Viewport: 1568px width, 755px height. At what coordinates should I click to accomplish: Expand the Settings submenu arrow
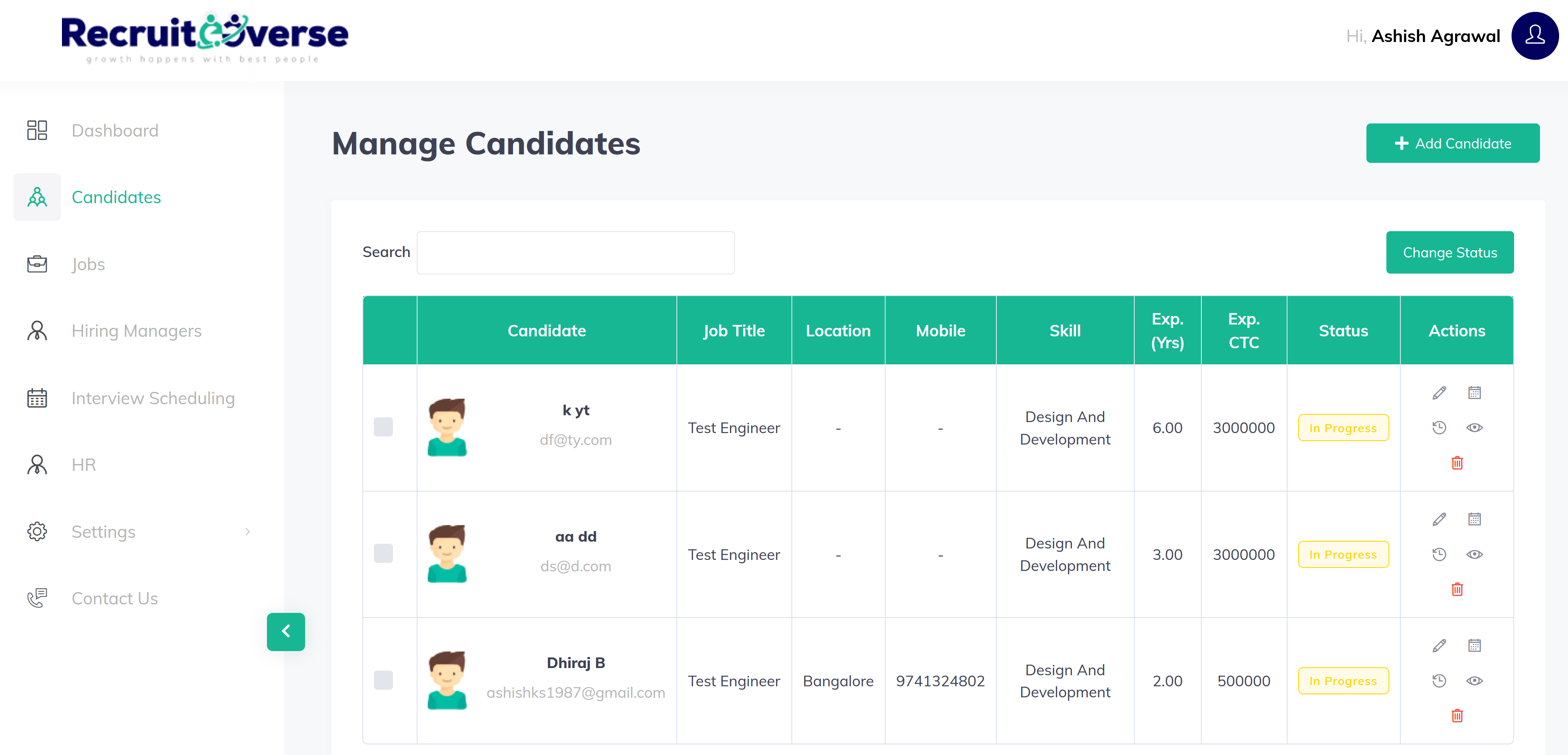click(248, 532)
